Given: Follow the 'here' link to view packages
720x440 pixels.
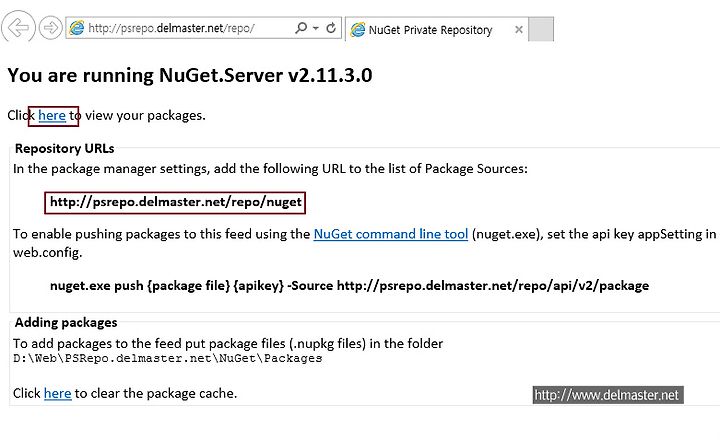Looking at the screenshot, I should [x=52, y=115].
